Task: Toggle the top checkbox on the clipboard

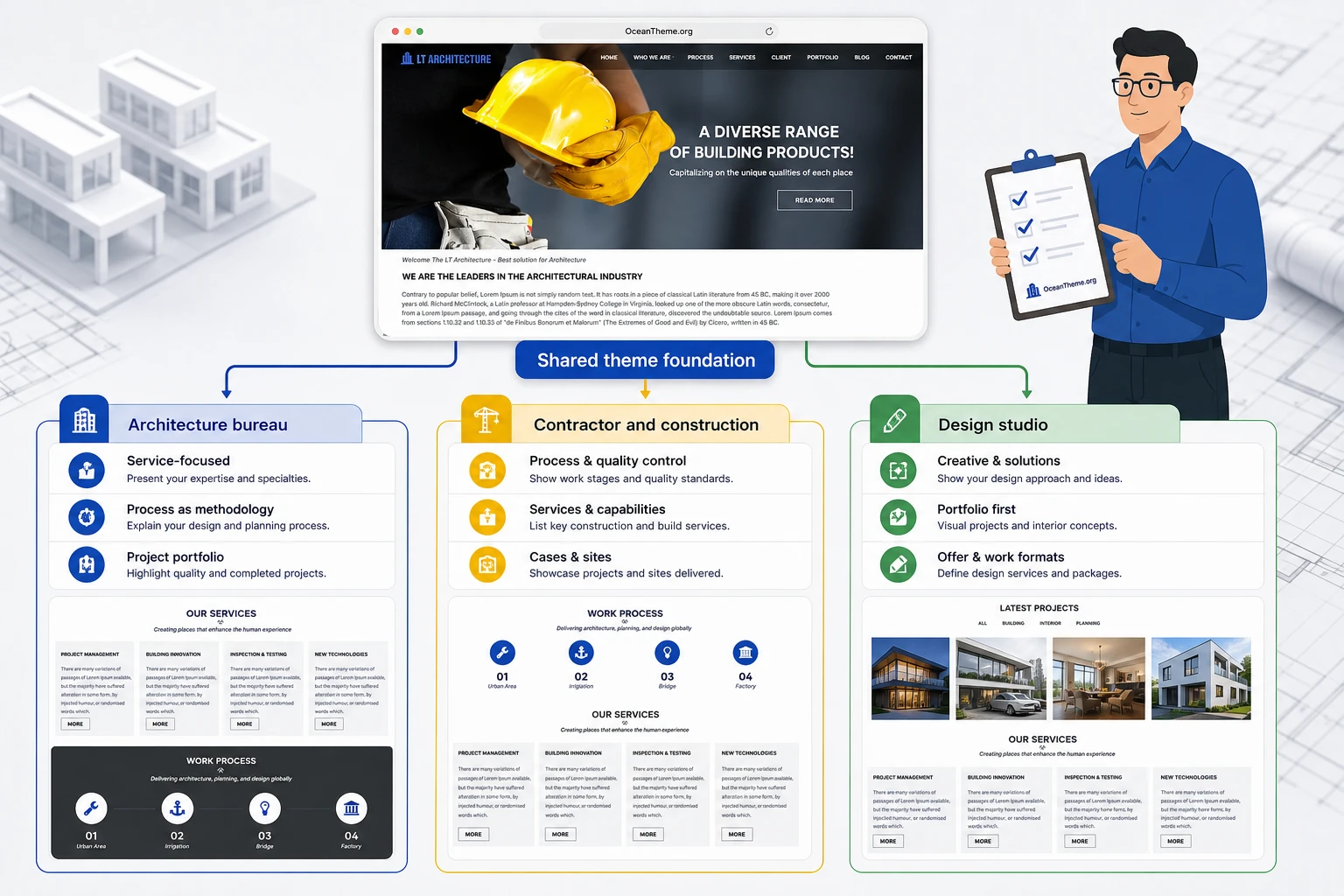Action: [1018, 199]
